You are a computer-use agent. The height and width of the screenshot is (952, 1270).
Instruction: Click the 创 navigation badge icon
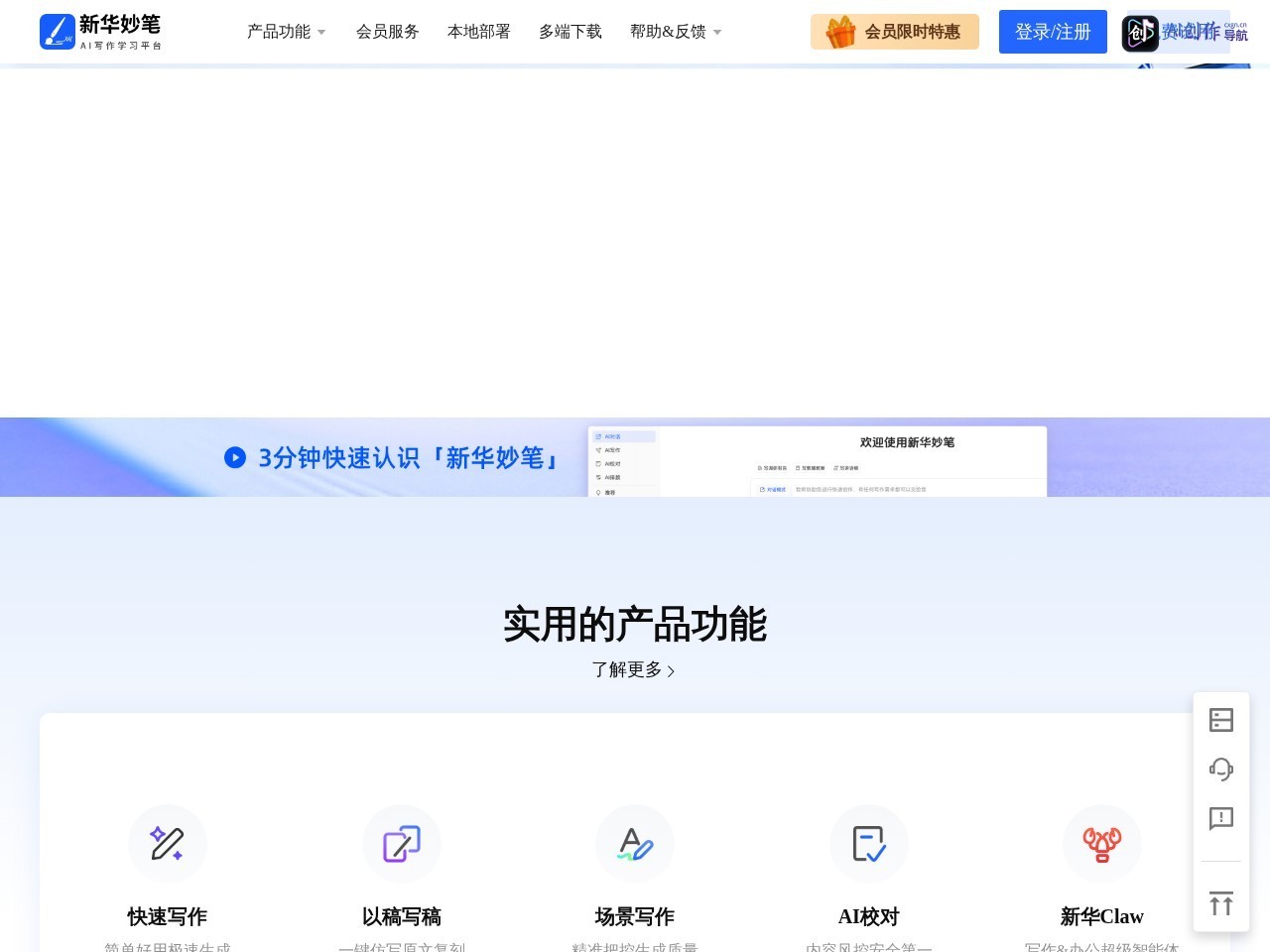point(1140,33)
